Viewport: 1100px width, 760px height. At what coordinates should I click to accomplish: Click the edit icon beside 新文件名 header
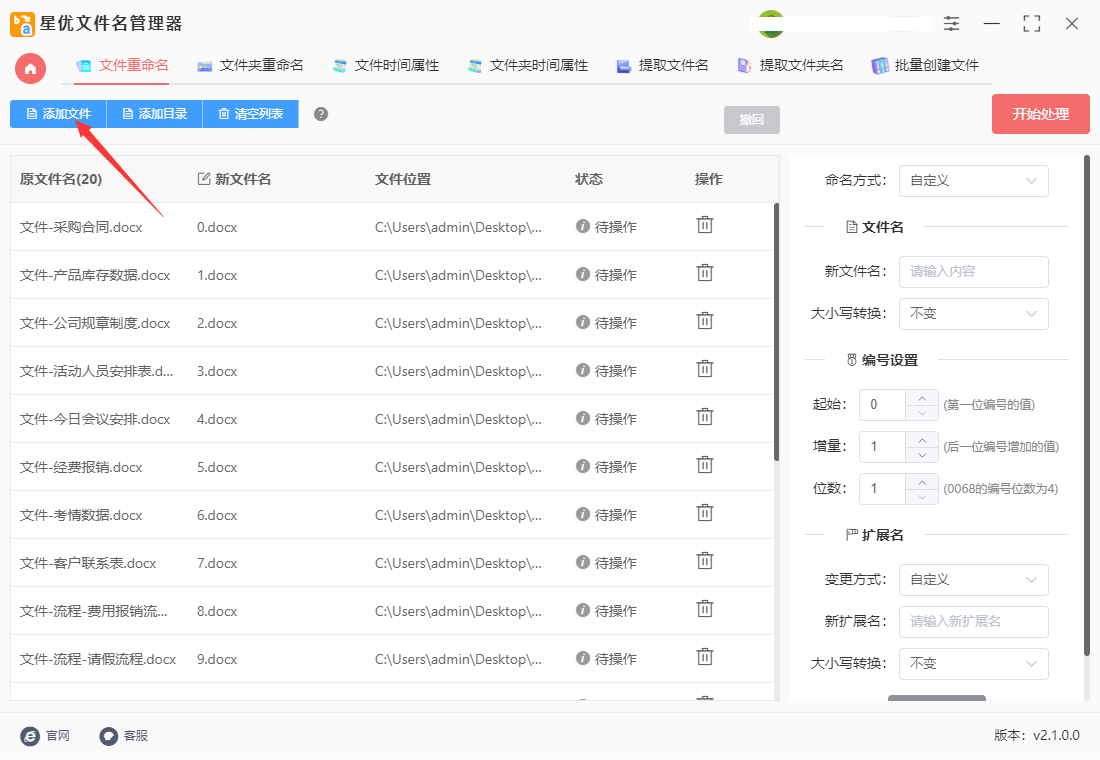coord(203,179)
